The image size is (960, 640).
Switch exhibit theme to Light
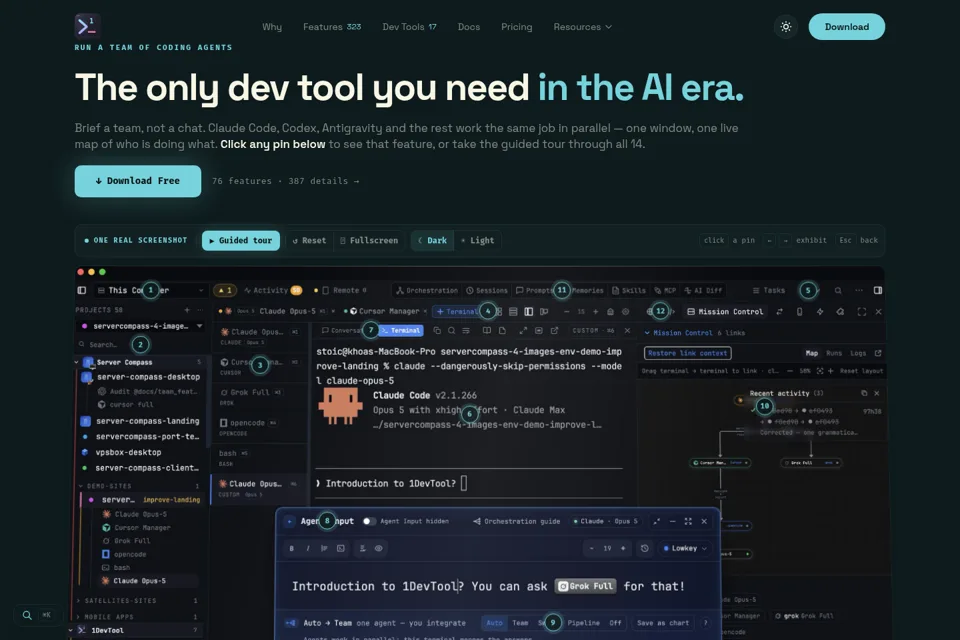click(478, 240)
